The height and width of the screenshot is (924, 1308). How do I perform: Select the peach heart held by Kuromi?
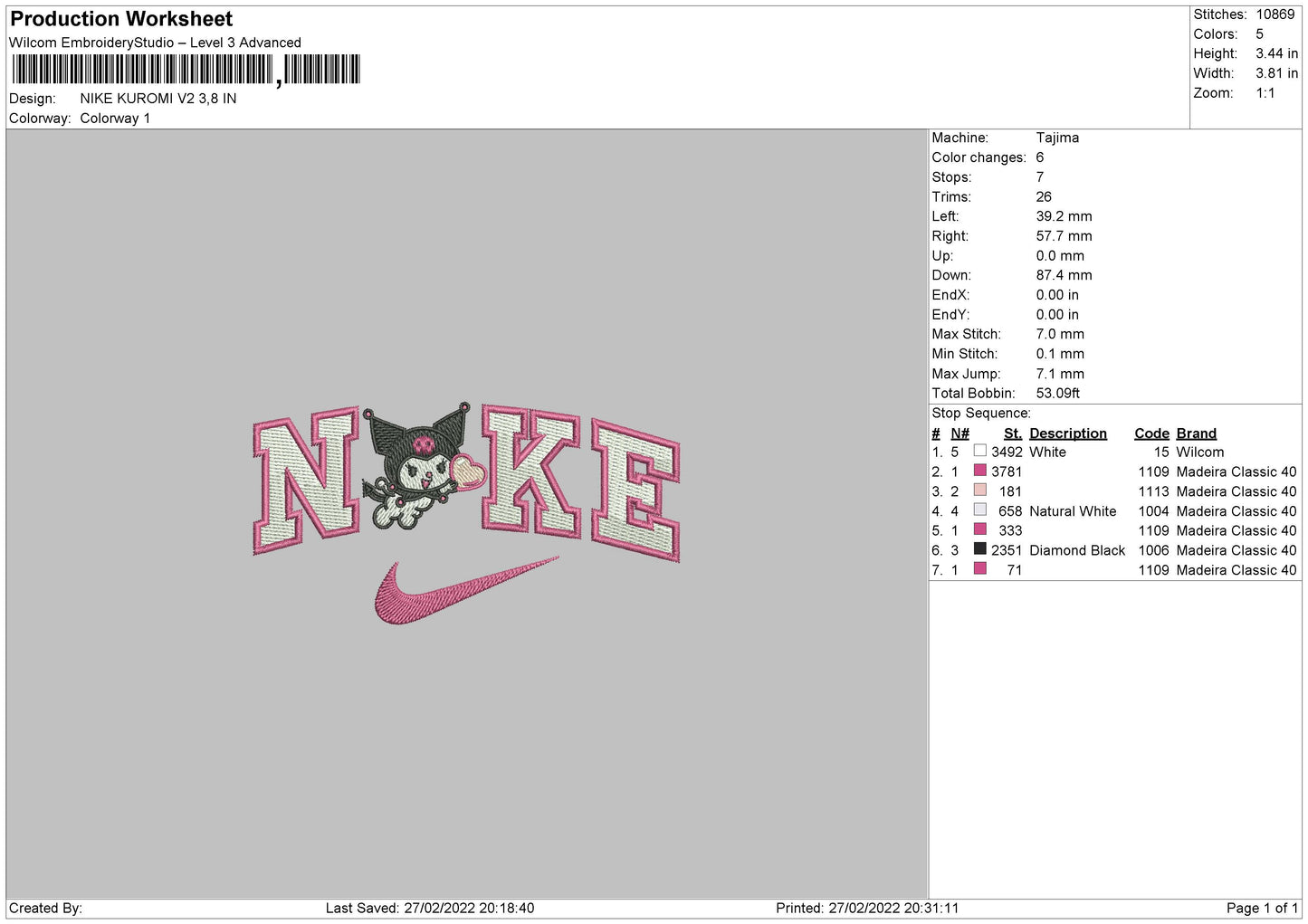coord(467,472)
